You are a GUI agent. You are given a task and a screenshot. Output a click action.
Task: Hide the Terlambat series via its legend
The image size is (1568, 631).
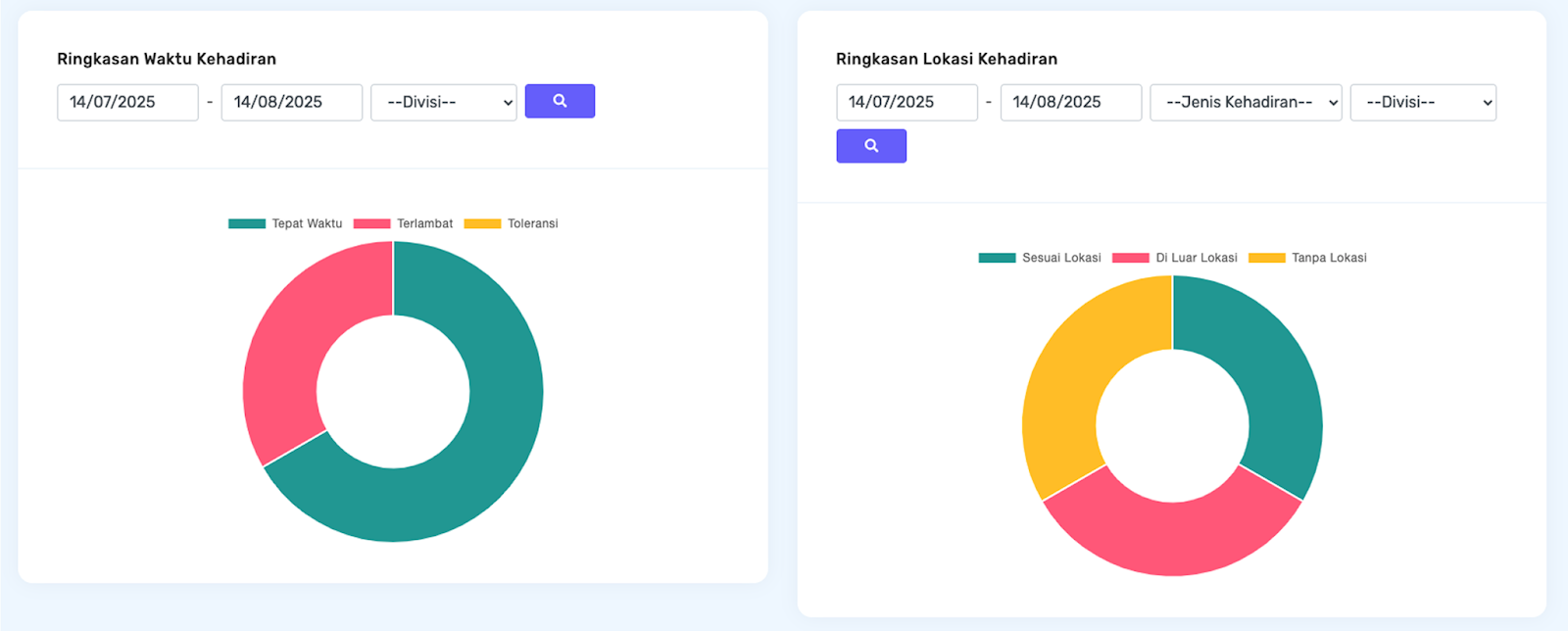click(403, 223)
